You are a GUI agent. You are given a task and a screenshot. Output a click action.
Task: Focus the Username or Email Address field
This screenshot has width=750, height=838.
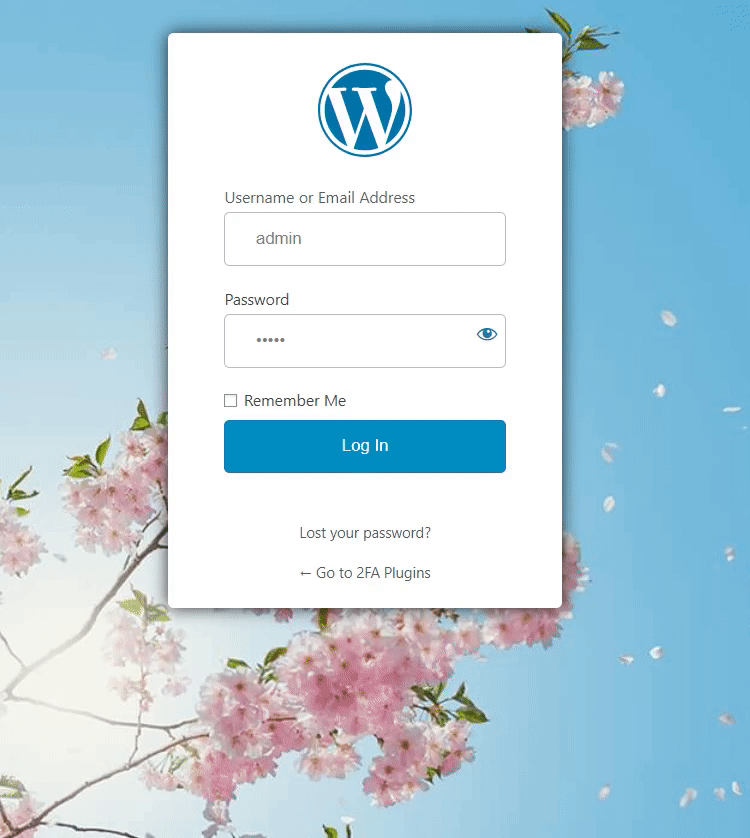365,239
